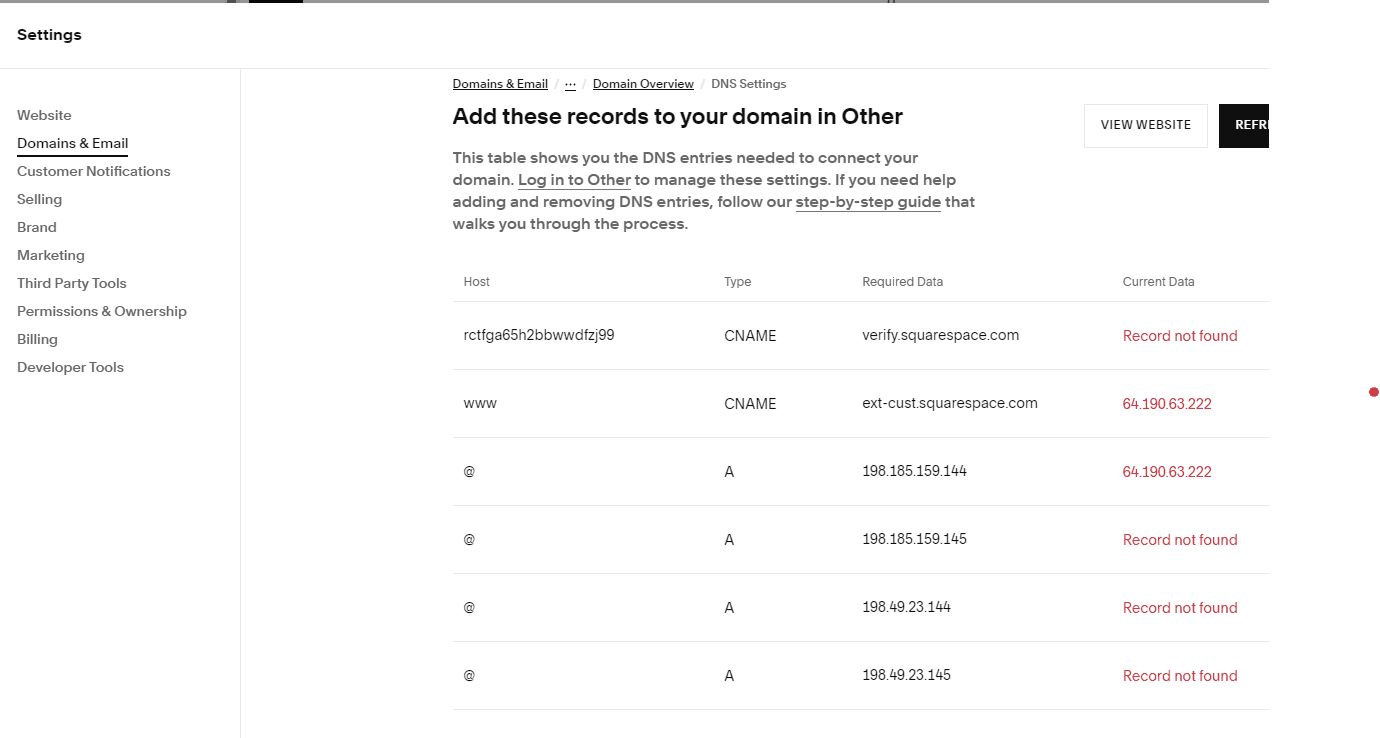Open Permissions & Ownership settings
This screenshot has width=1380, height=738.
pos(101,311)
